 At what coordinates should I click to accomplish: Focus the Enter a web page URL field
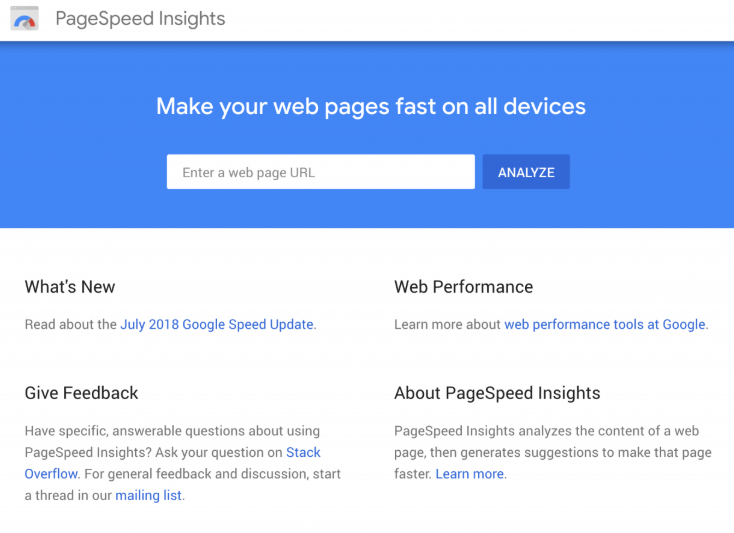(x=321, y=172)
